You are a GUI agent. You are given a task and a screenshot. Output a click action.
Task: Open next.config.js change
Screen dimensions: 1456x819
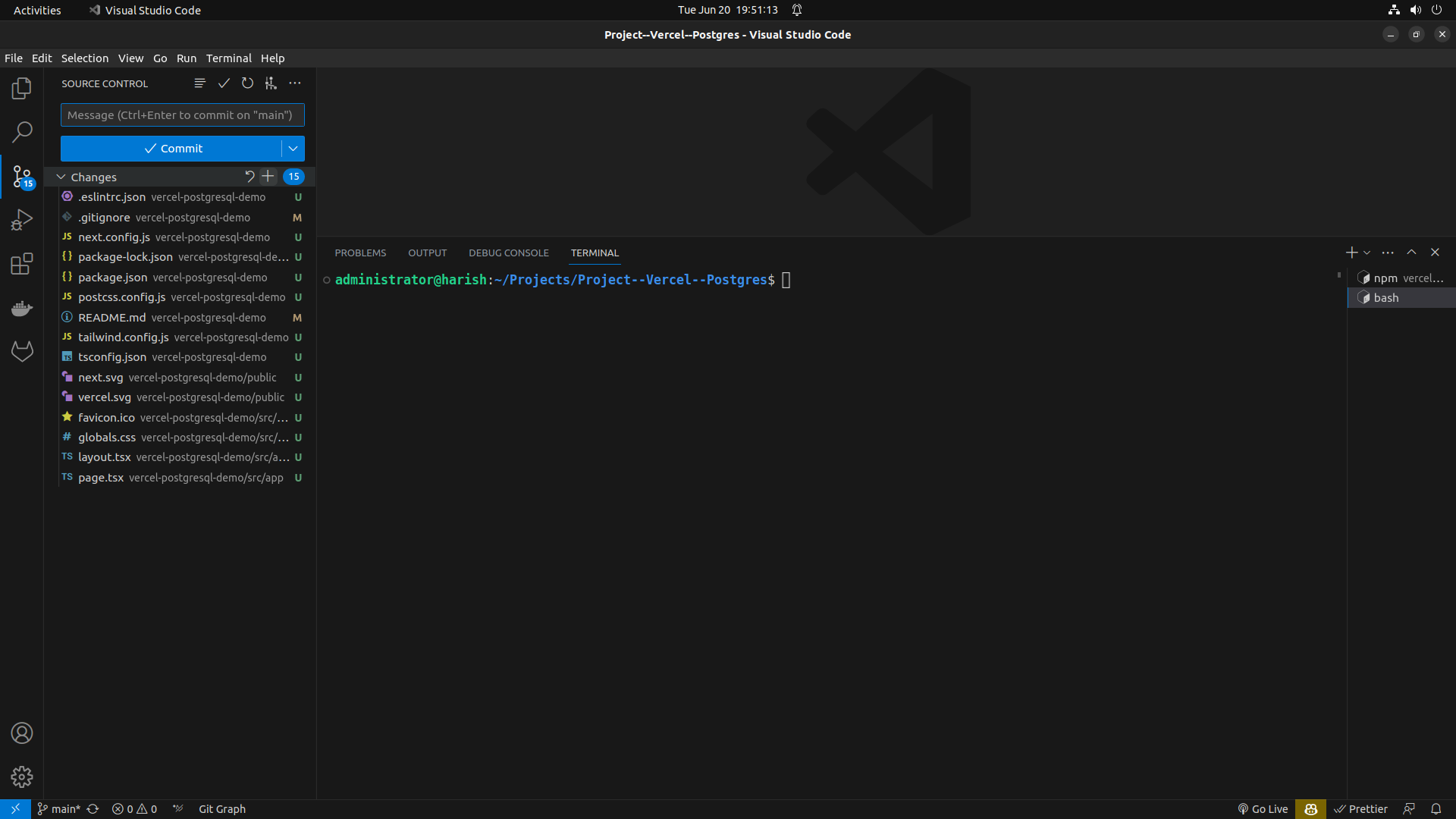180,237
